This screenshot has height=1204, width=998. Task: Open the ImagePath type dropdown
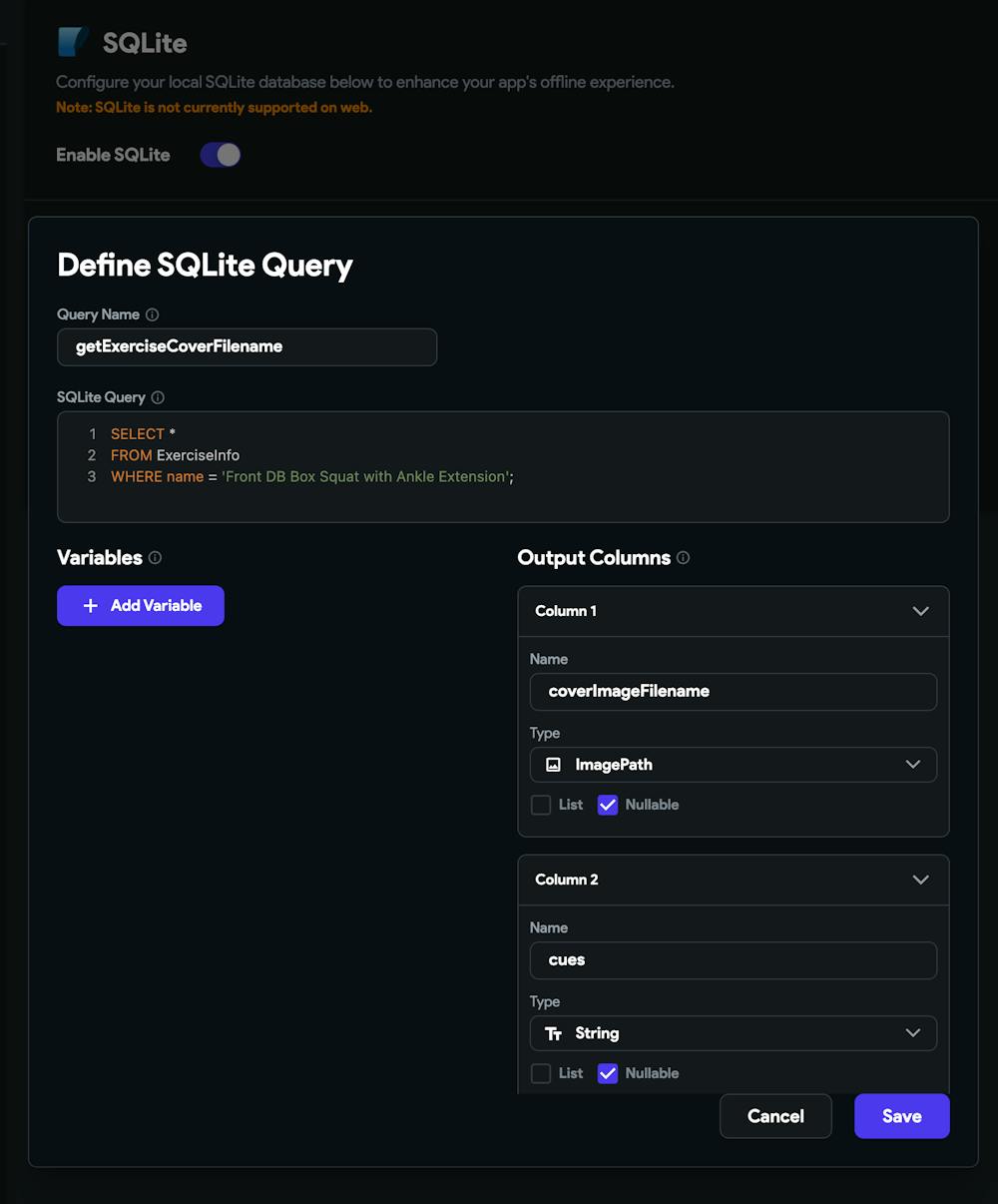(733, 765)
